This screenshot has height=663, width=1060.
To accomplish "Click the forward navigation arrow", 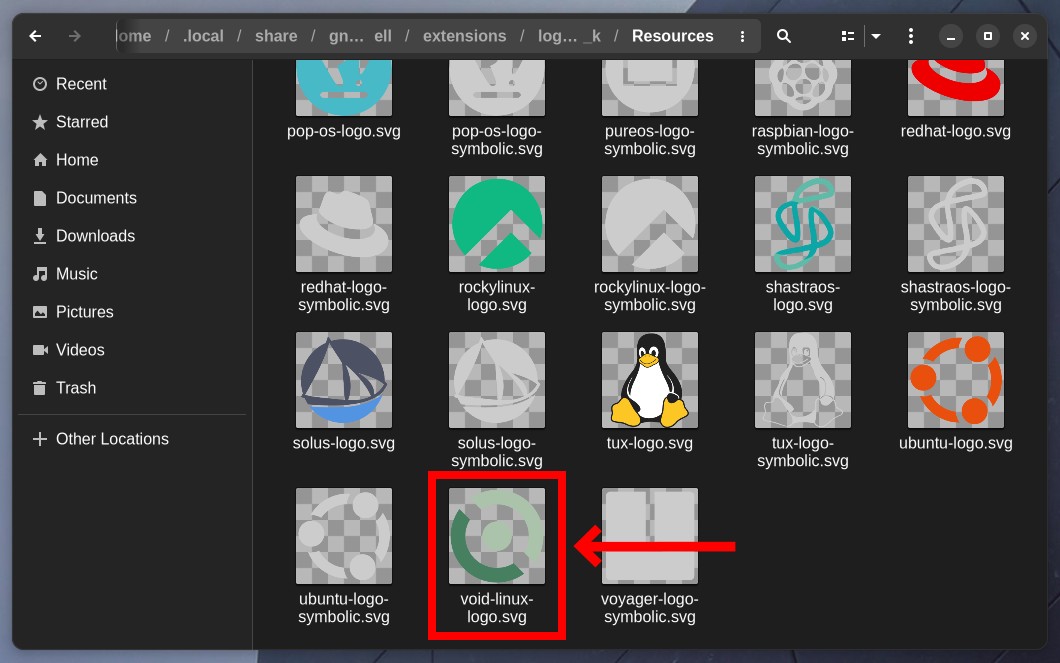I will [x=74, y=36].
